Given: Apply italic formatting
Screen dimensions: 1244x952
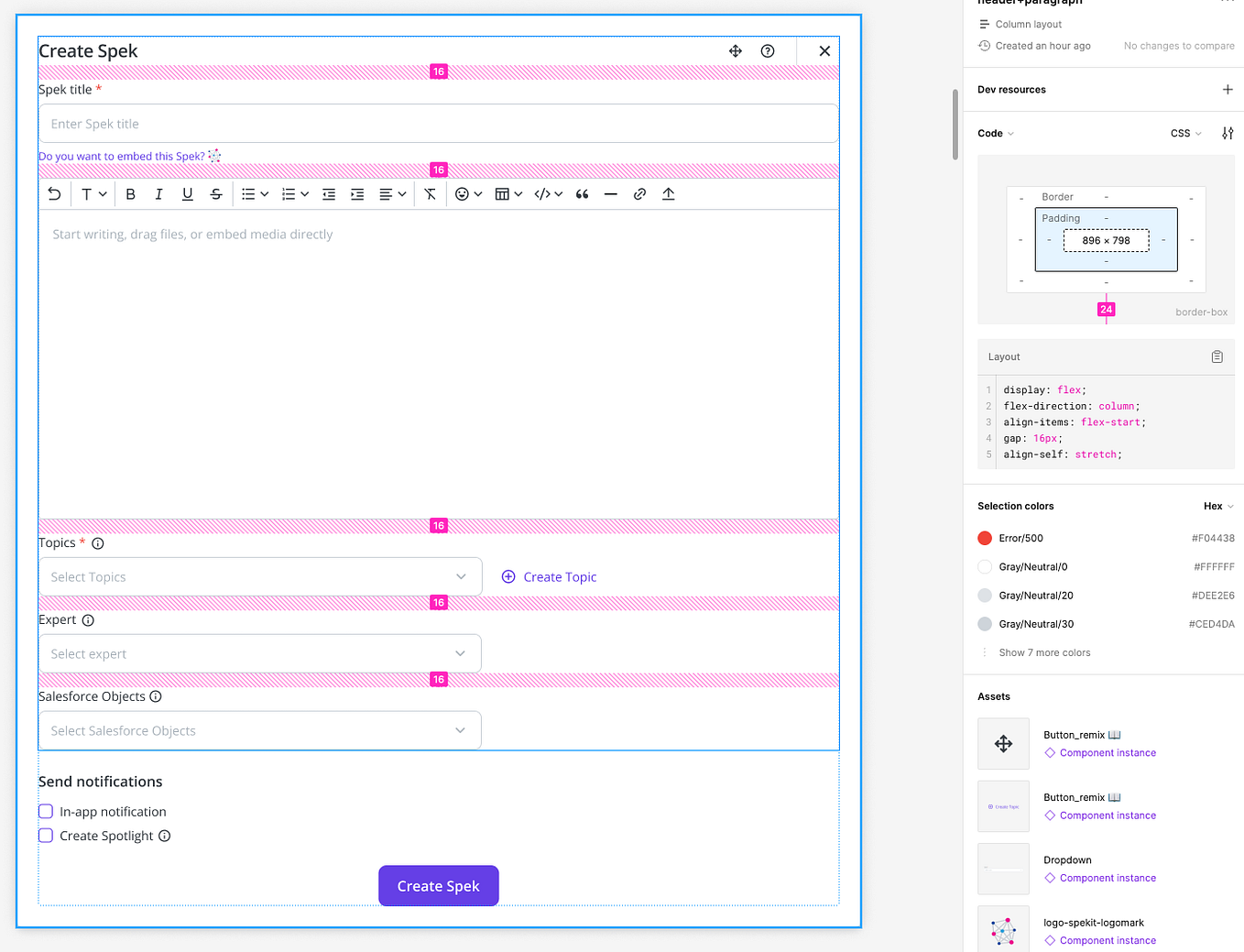Looking at the screenshot, I should point(158,193).
